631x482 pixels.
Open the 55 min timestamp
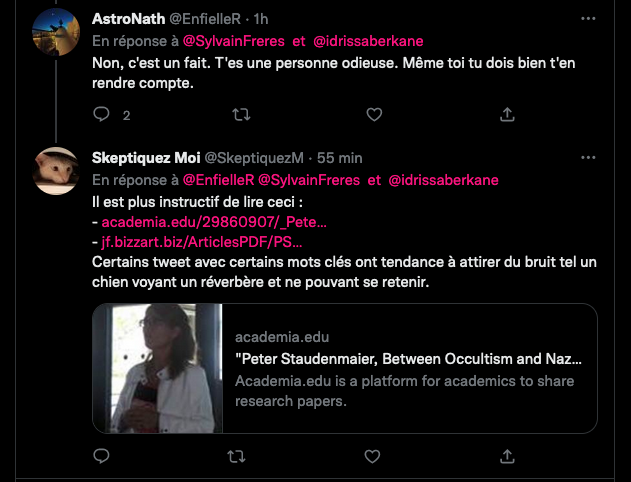(340, 158)
